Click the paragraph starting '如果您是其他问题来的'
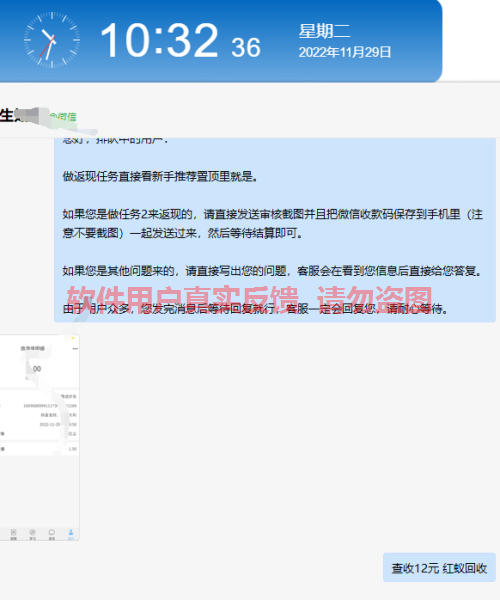 click(x=272, y=271)
